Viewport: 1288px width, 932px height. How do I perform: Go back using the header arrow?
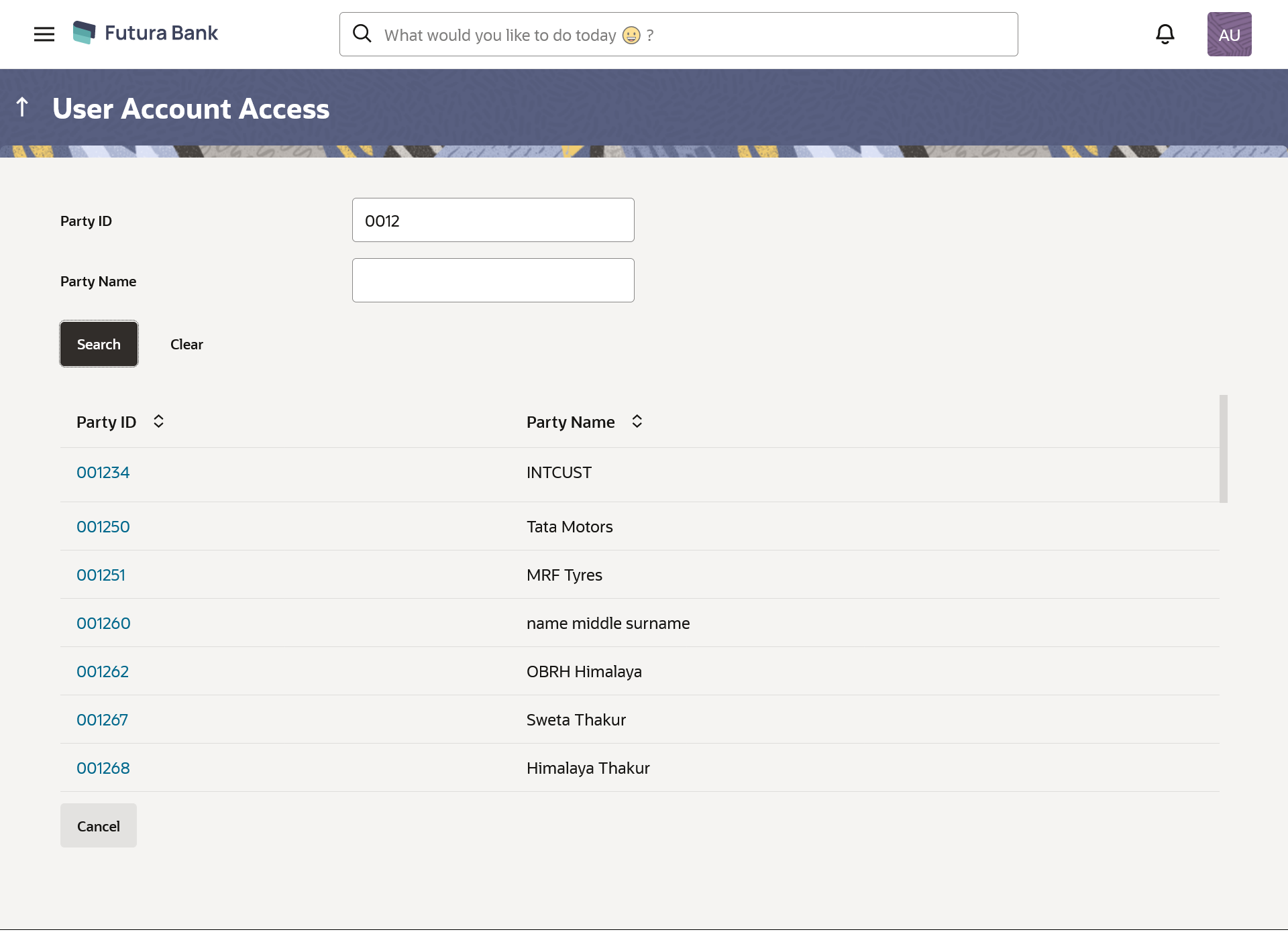[22, 107]
